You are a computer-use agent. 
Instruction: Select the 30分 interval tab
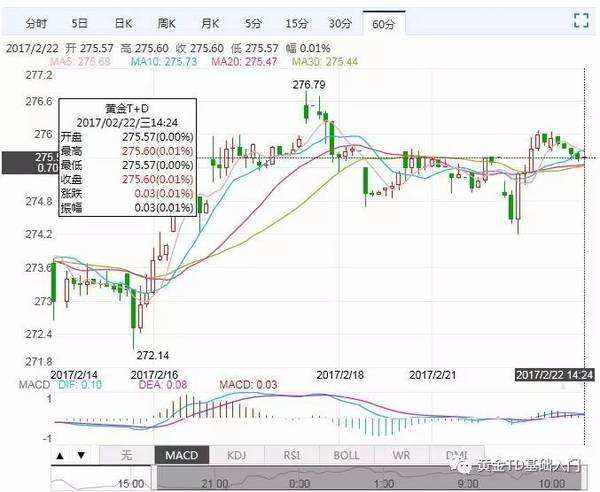click(x=340, y=24)
